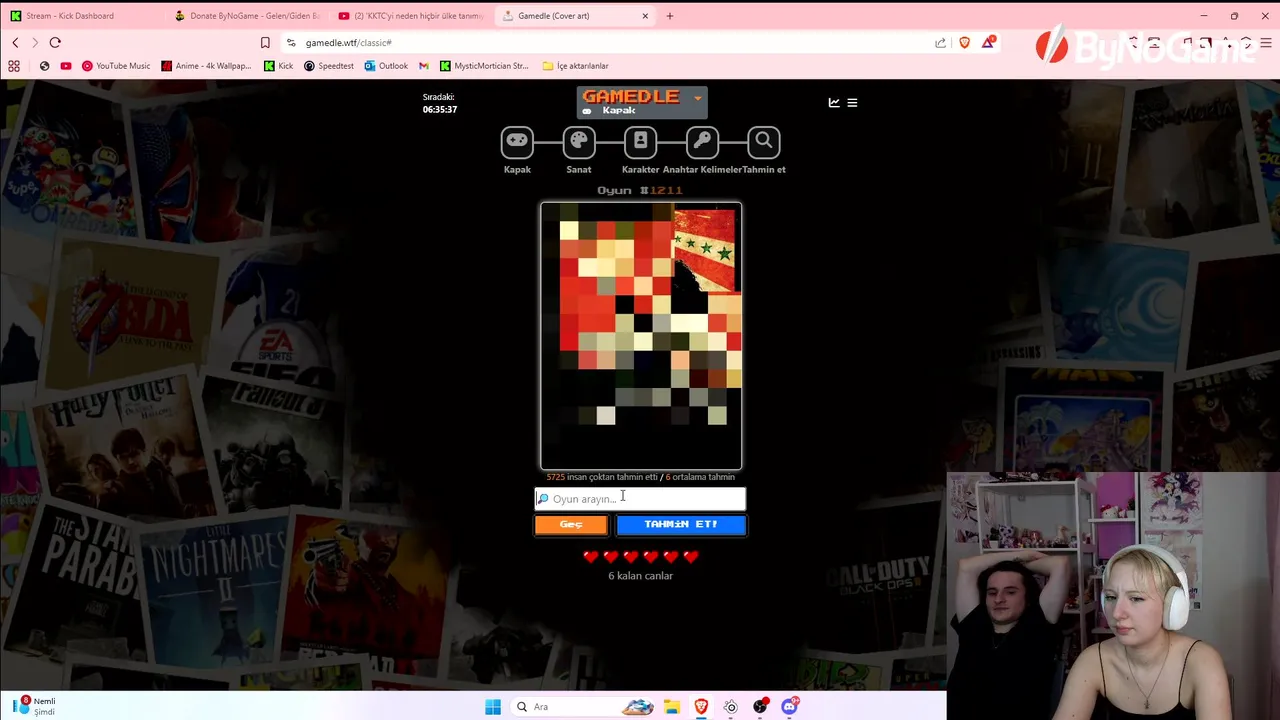Open the statistics chart icon
Image resolution: width=1280 pixels, height=720 pixels.
click(834, 102)
